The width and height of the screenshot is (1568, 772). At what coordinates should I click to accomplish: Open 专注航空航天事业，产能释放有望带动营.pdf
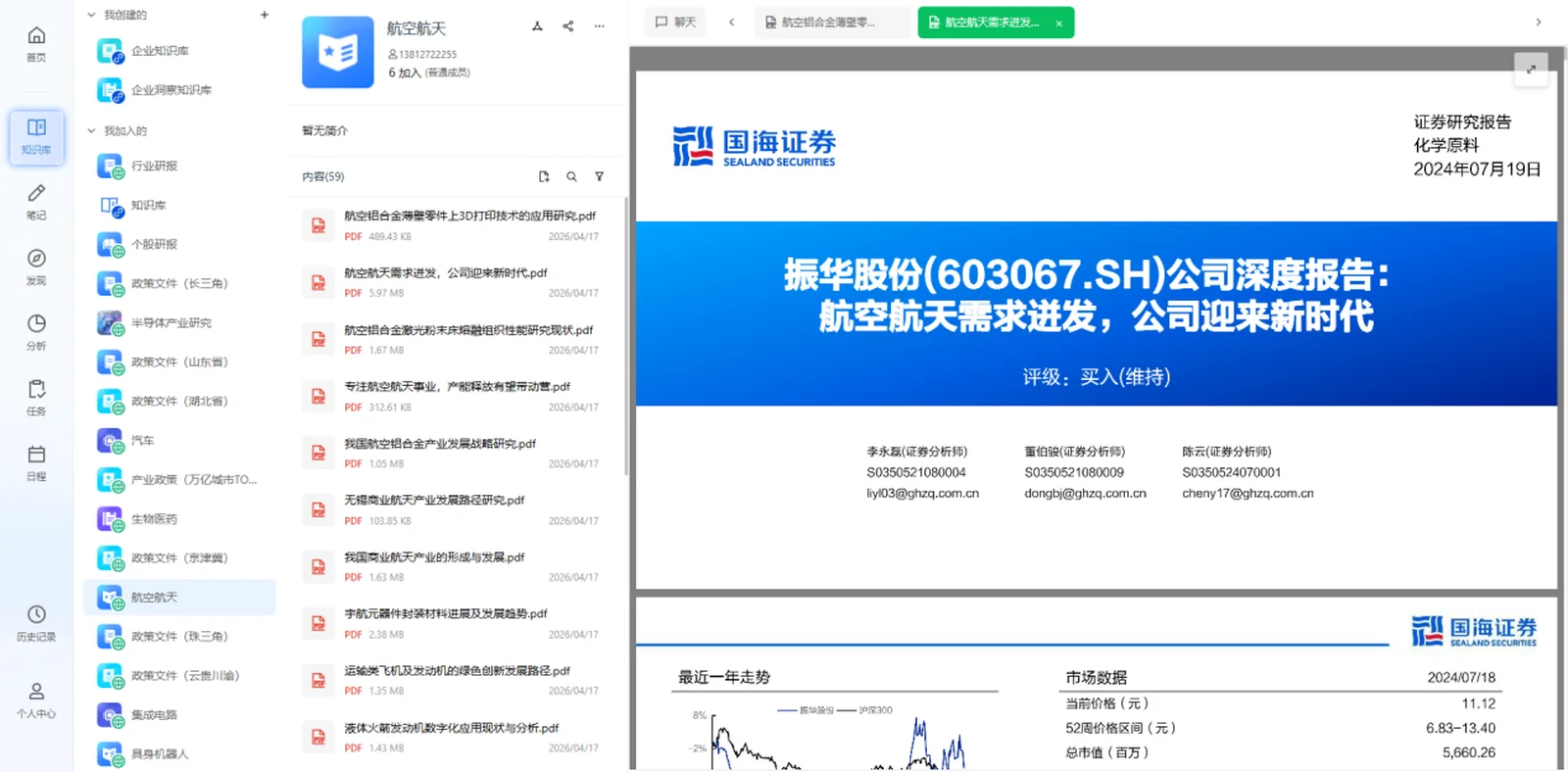click(x=455, y=396)
